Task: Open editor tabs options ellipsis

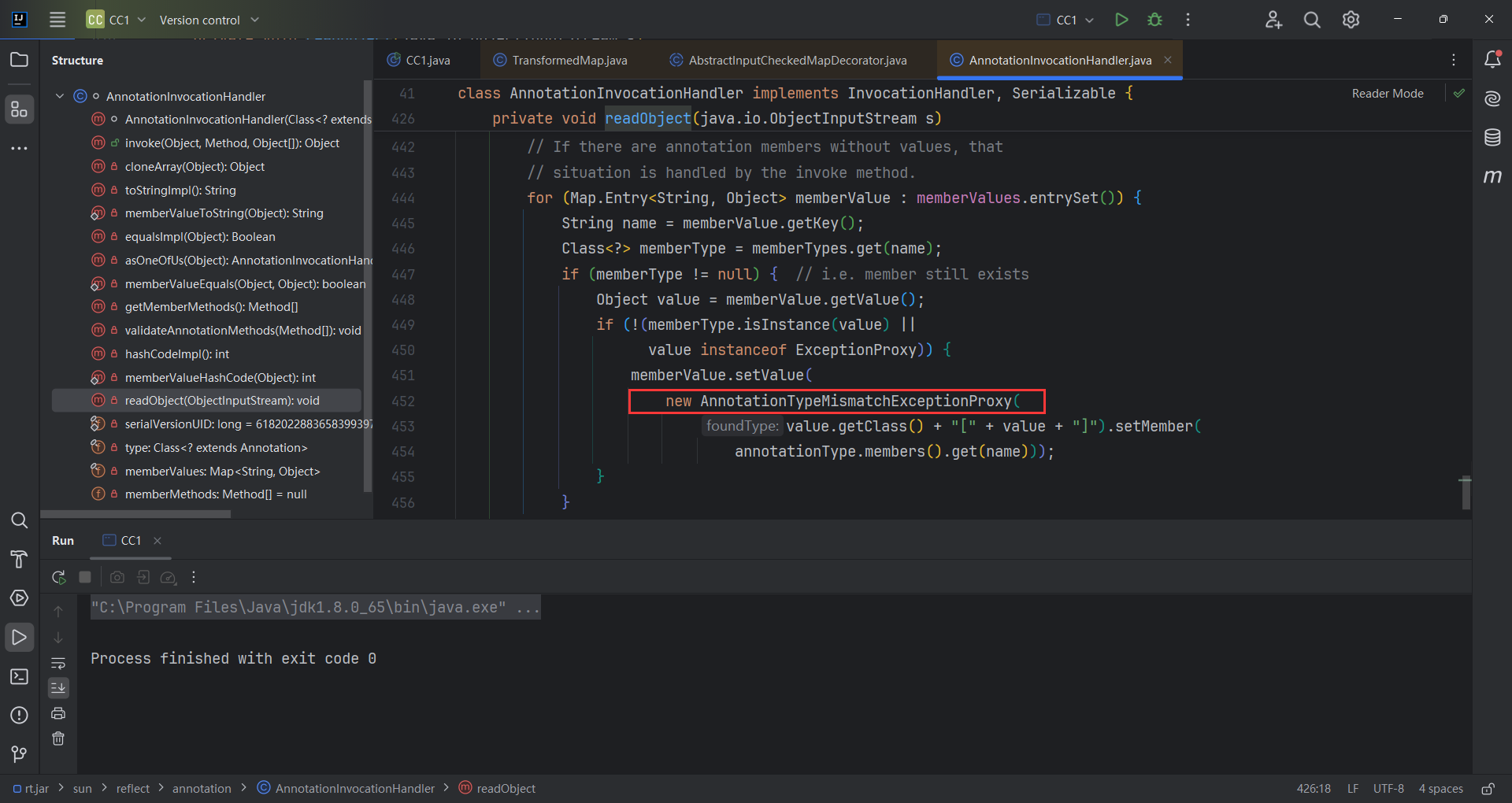Action: tap(1454, 60)
